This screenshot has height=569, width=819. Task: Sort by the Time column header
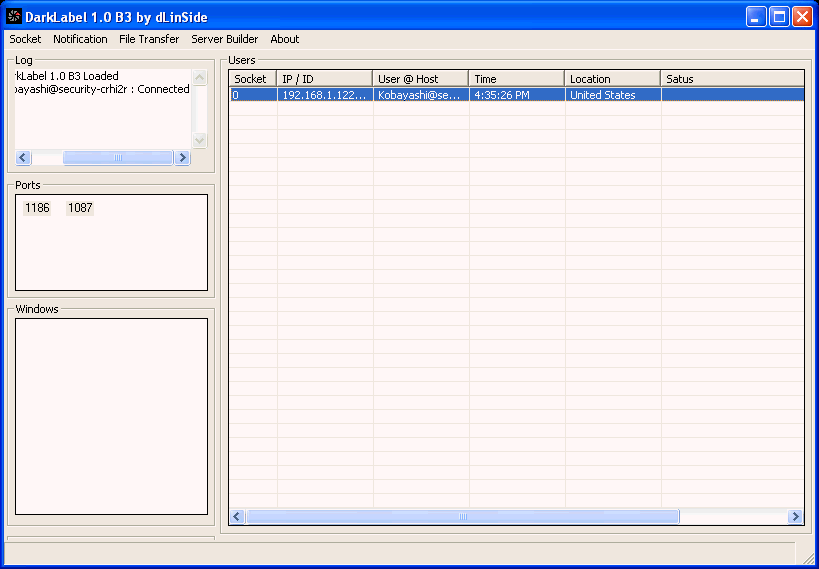point(516,79)
